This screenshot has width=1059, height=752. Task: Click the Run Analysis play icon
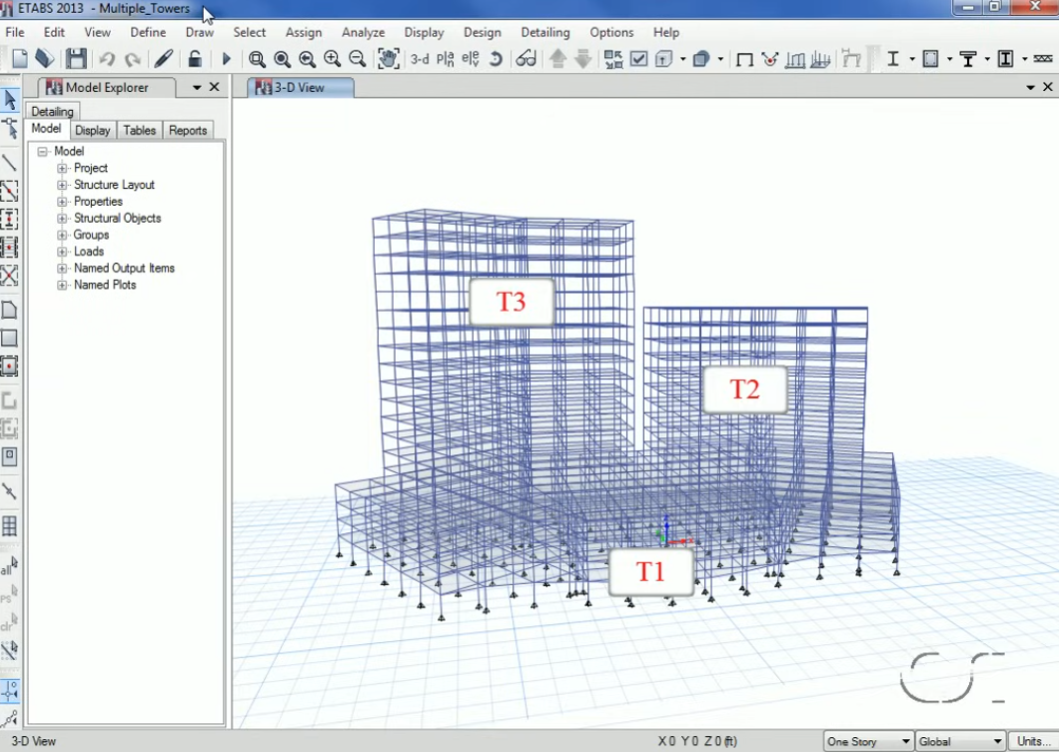coord(226,59)
